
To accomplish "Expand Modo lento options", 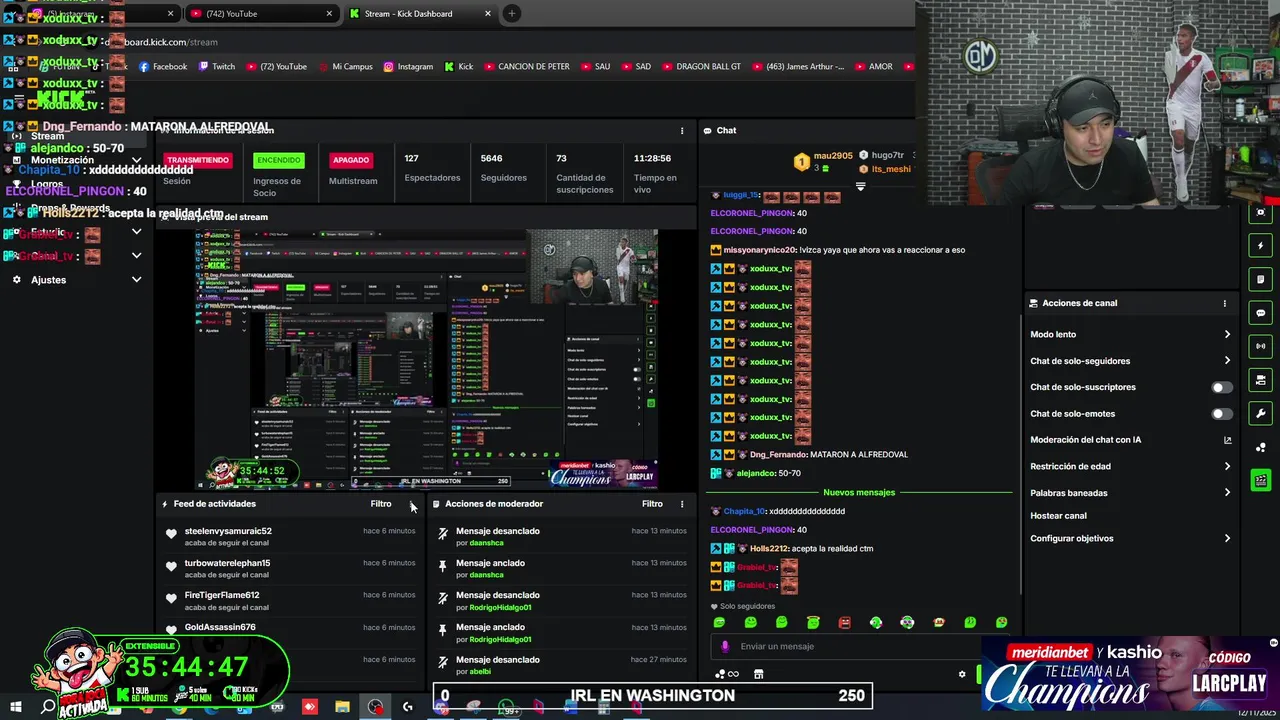I will [1227, 334].
